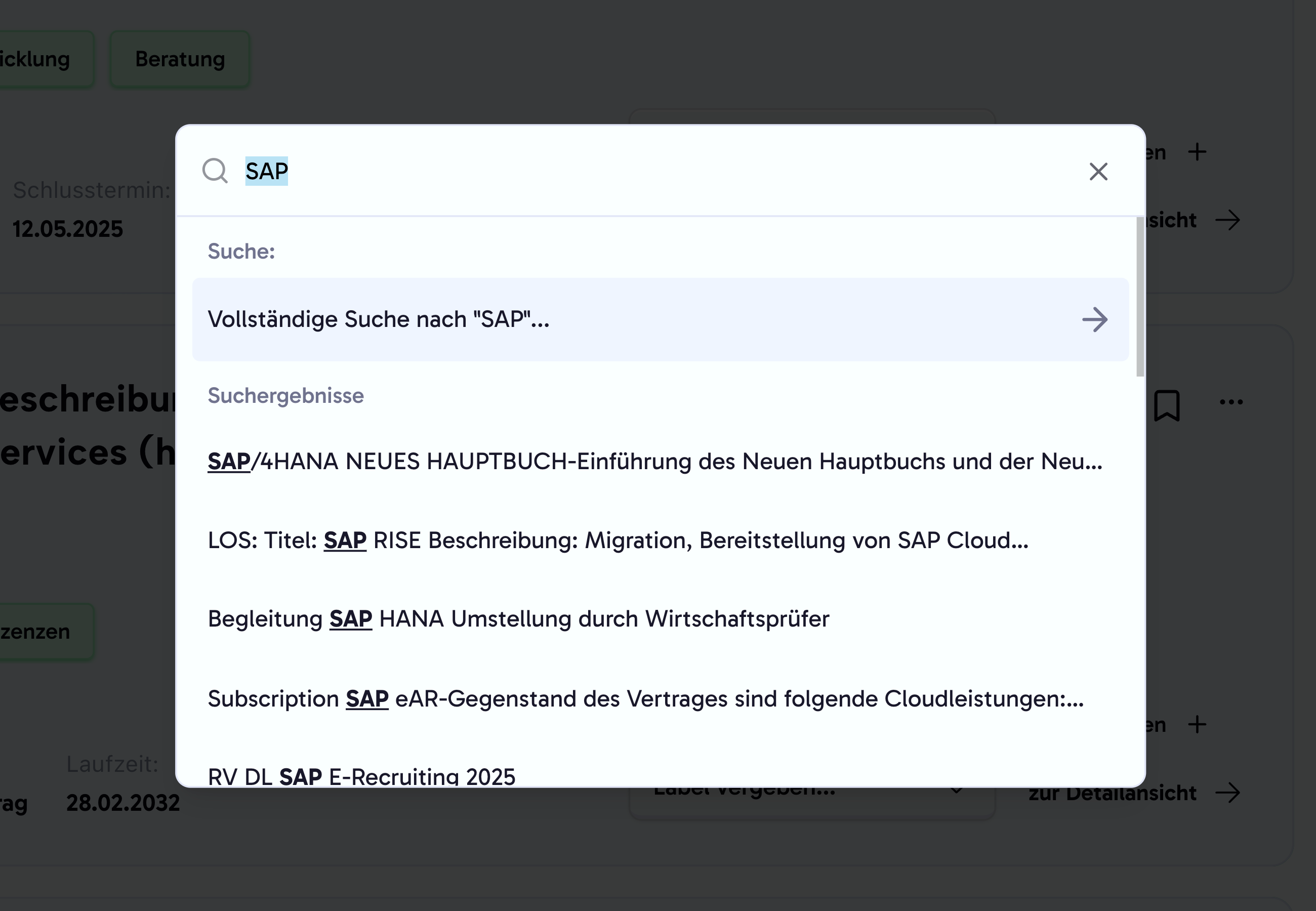Click the Suche: section label

241,251
